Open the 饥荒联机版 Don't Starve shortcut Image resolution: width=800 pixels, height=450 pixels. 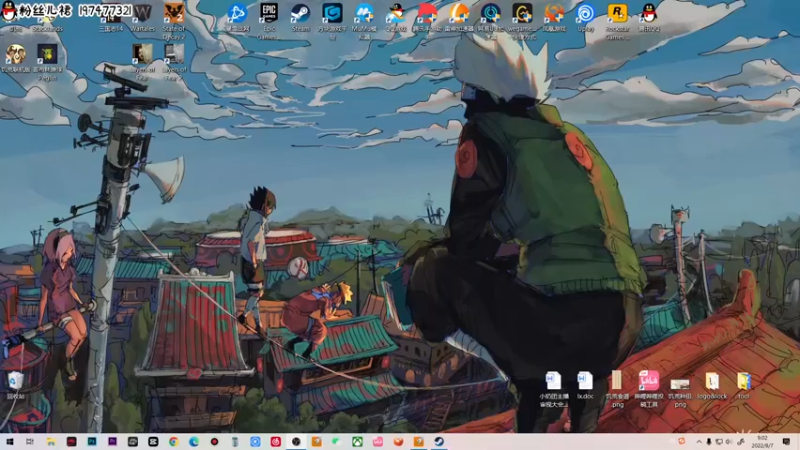point(16,58)
